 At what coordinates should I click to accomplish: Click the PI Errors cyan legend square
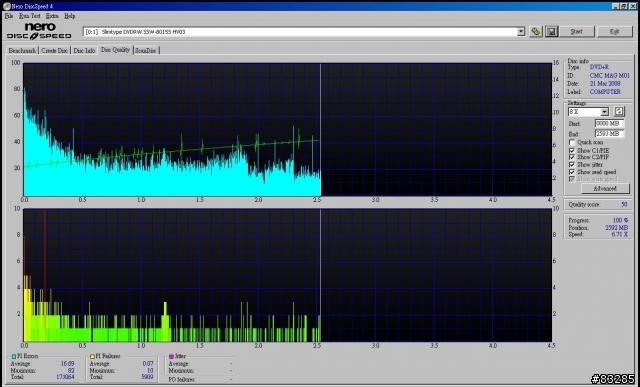14,356
